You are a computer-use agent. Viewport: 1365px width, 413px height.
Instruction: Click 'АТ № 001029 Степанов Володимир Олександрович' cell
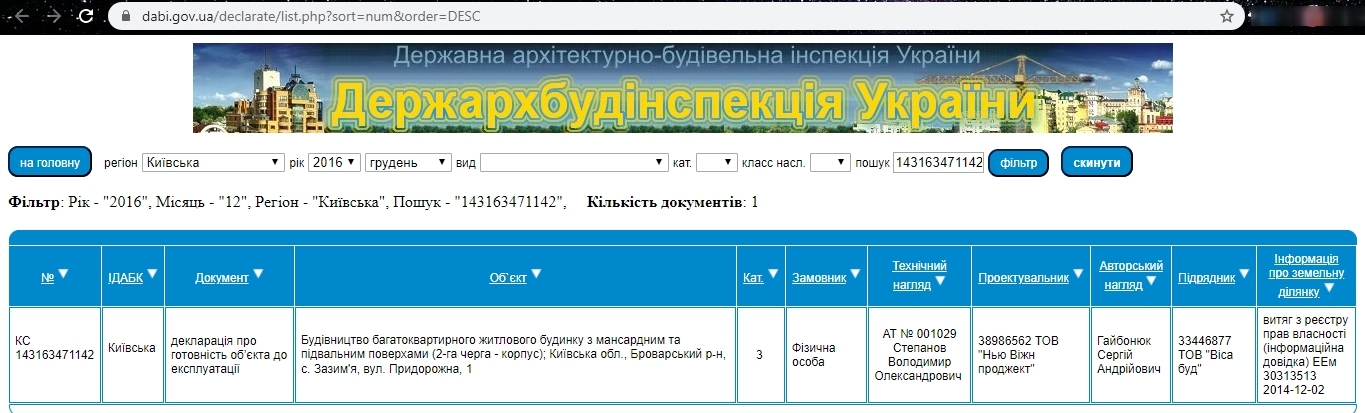(x=919, y=355)
